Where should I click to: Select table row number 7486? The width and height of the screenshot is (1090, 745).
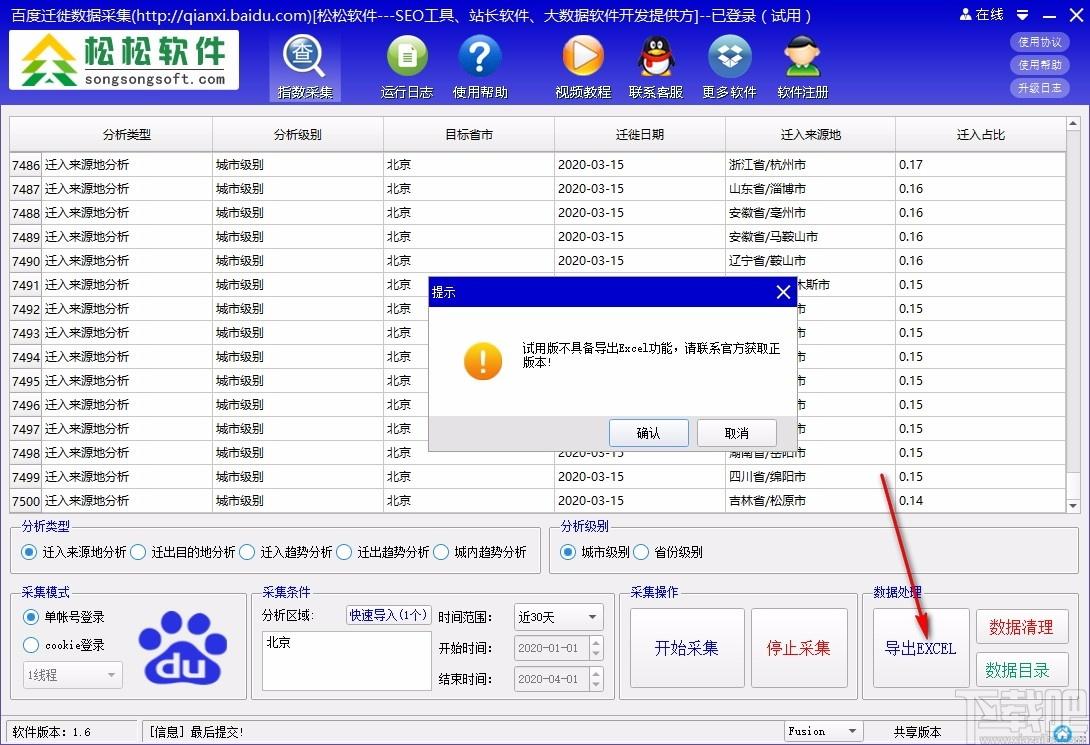(26, 165)
